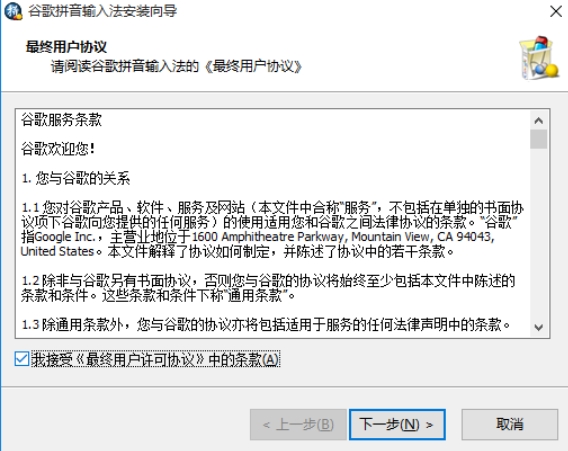Click the license scrollbar down arrow

[539, 327]
